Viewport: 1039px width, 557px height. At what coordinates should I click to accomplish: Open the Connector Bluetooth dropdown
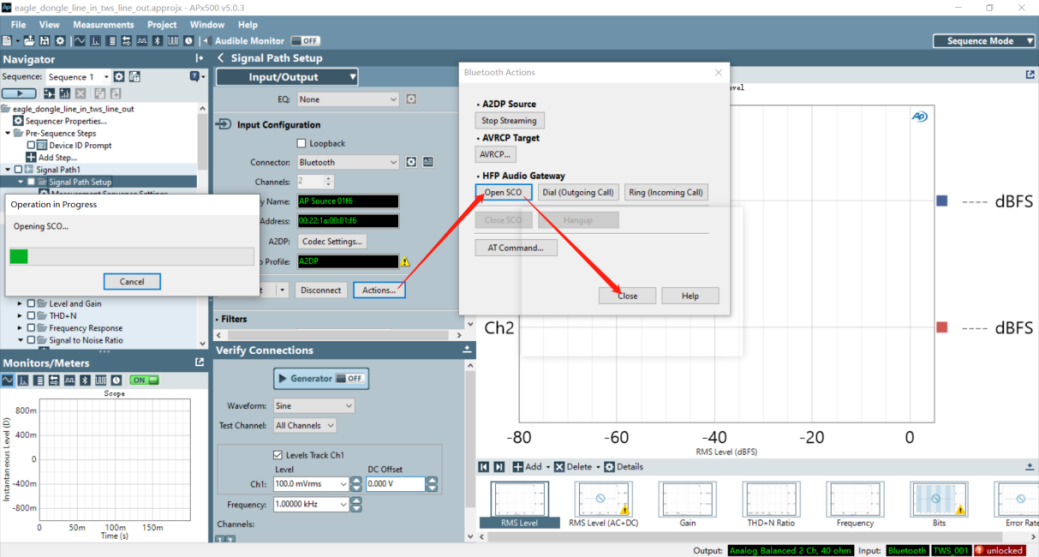pos(348,162)
